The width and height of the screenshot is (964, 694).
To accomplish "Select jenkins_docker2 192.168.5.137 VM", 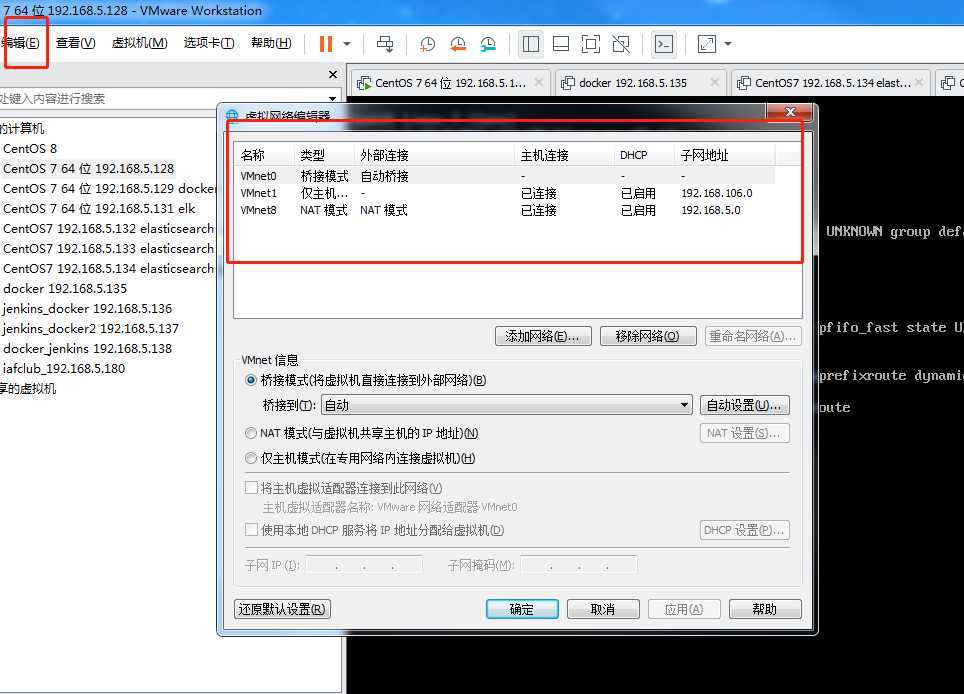I will (x=90, y=328).
